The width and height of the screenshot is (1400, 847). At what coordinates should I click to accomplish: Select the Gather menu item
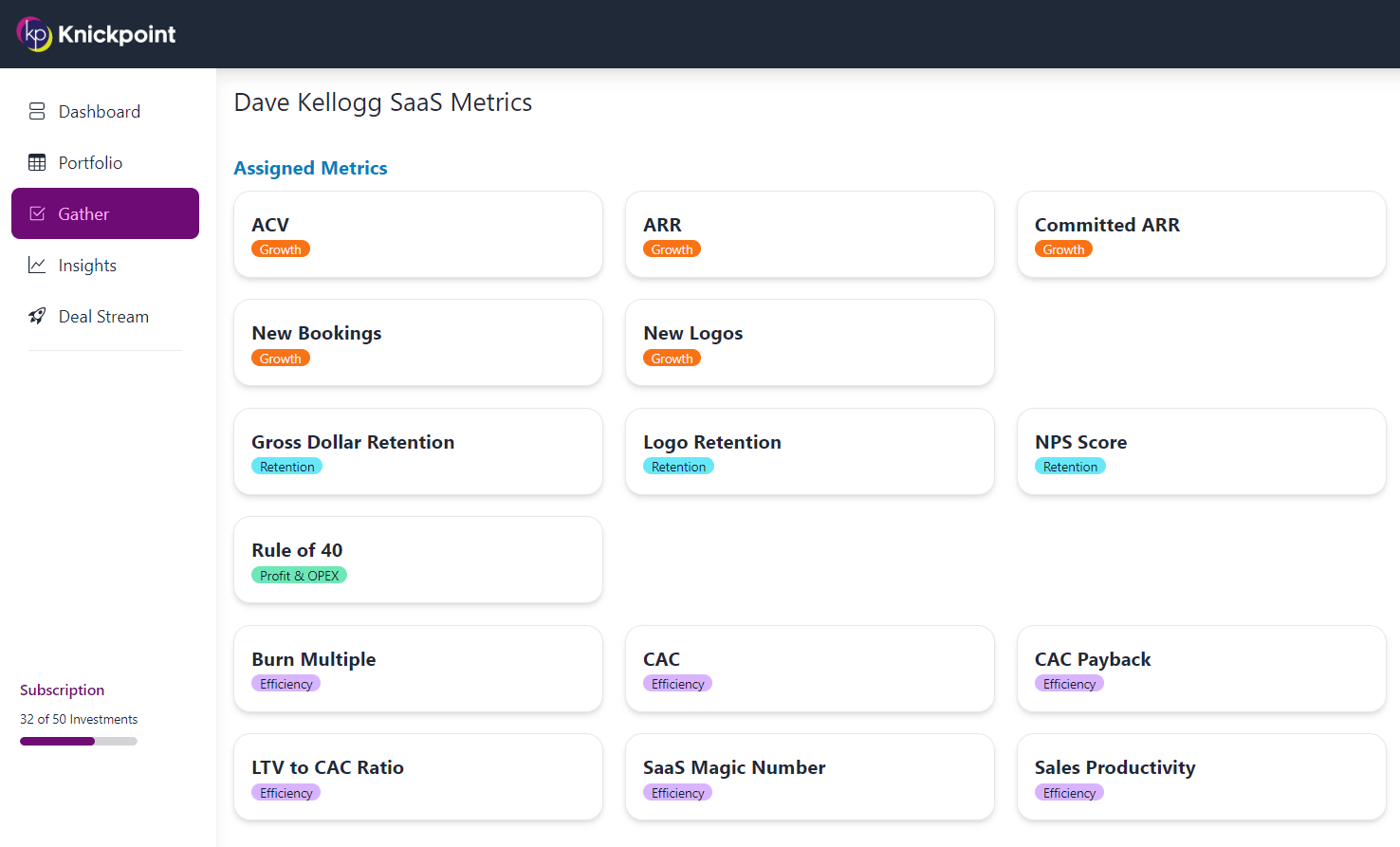click(x=105, y=213)
